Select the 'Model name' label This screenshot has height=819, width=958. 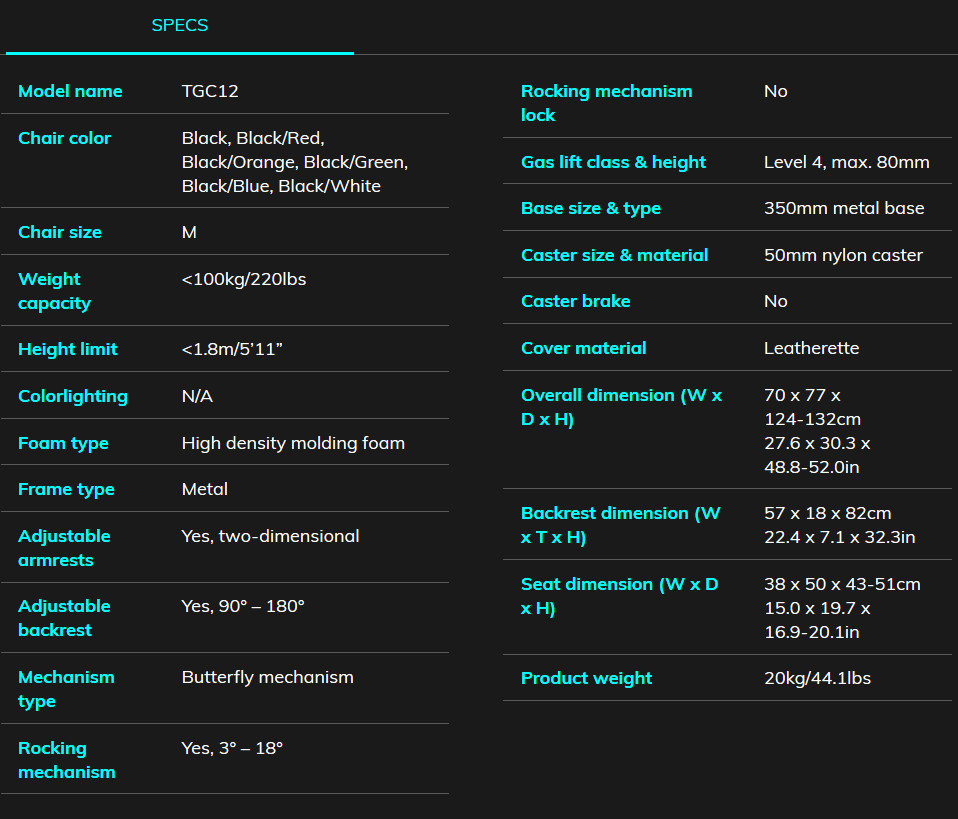(x=70, y=91)
